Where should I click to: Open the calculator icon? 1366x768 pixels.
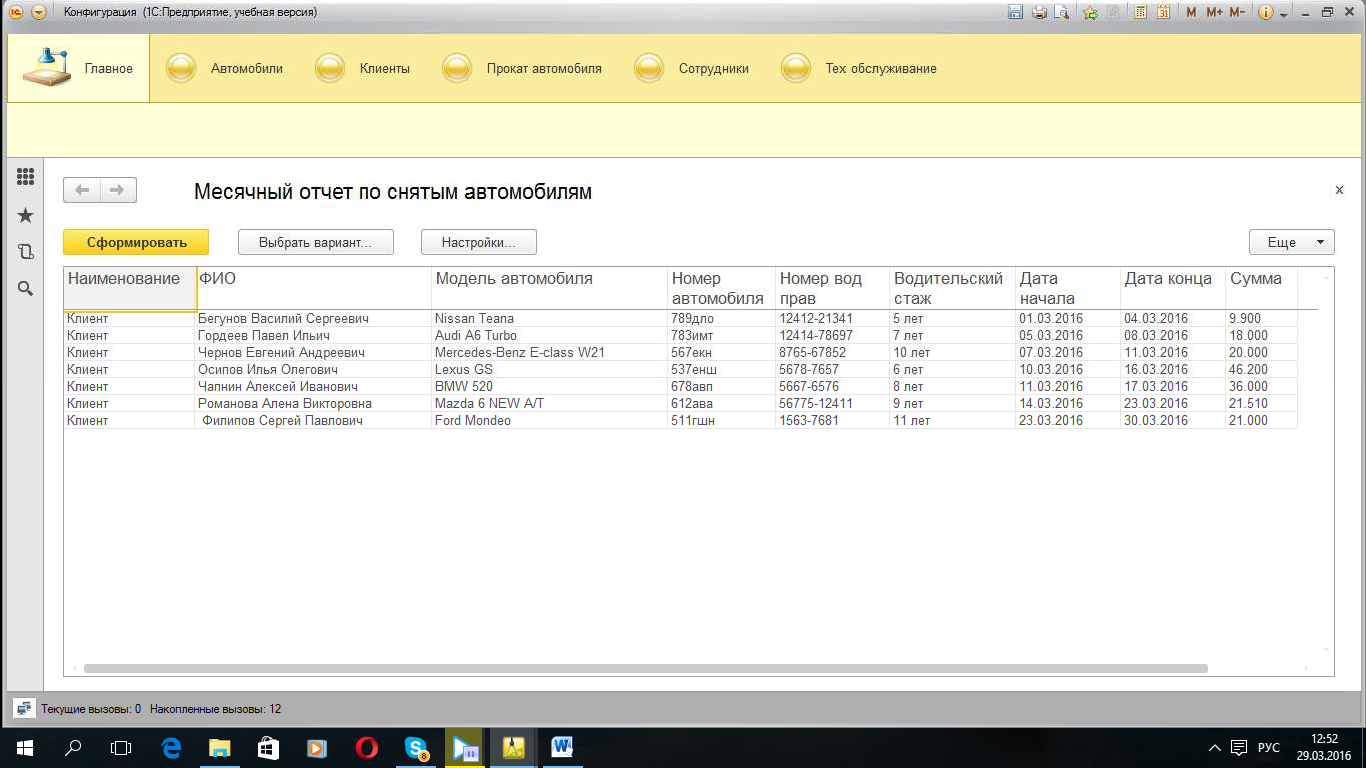[x=1140, y=13]
